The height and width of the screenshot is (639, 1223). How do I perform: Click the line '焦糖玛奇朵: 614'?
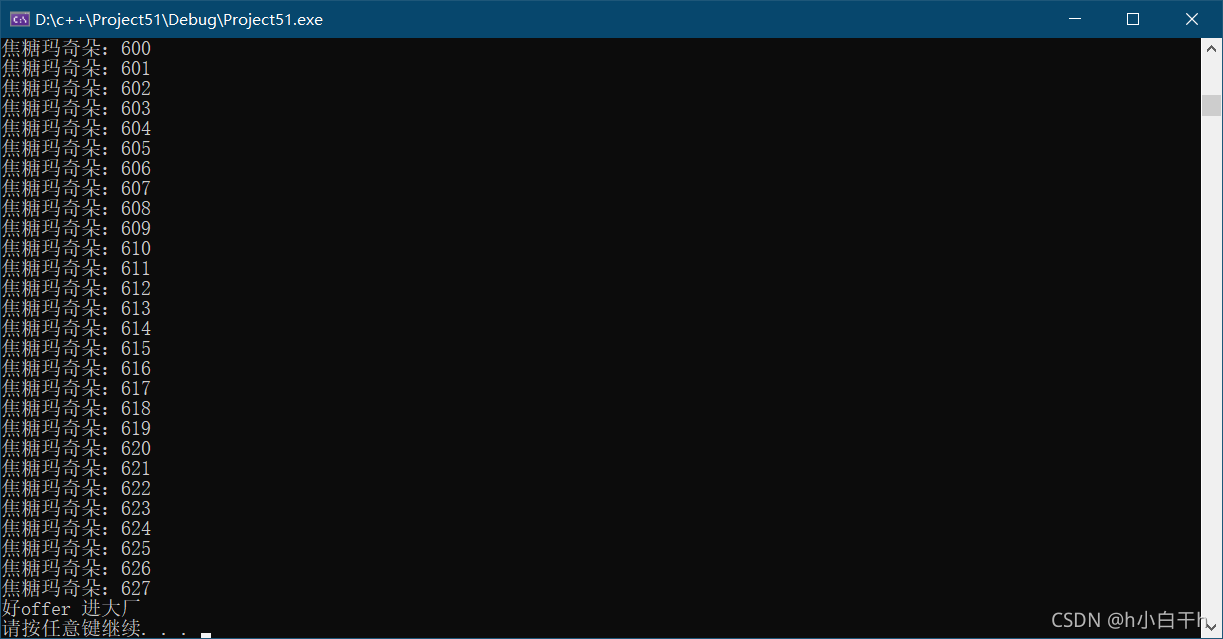point(76,328)
